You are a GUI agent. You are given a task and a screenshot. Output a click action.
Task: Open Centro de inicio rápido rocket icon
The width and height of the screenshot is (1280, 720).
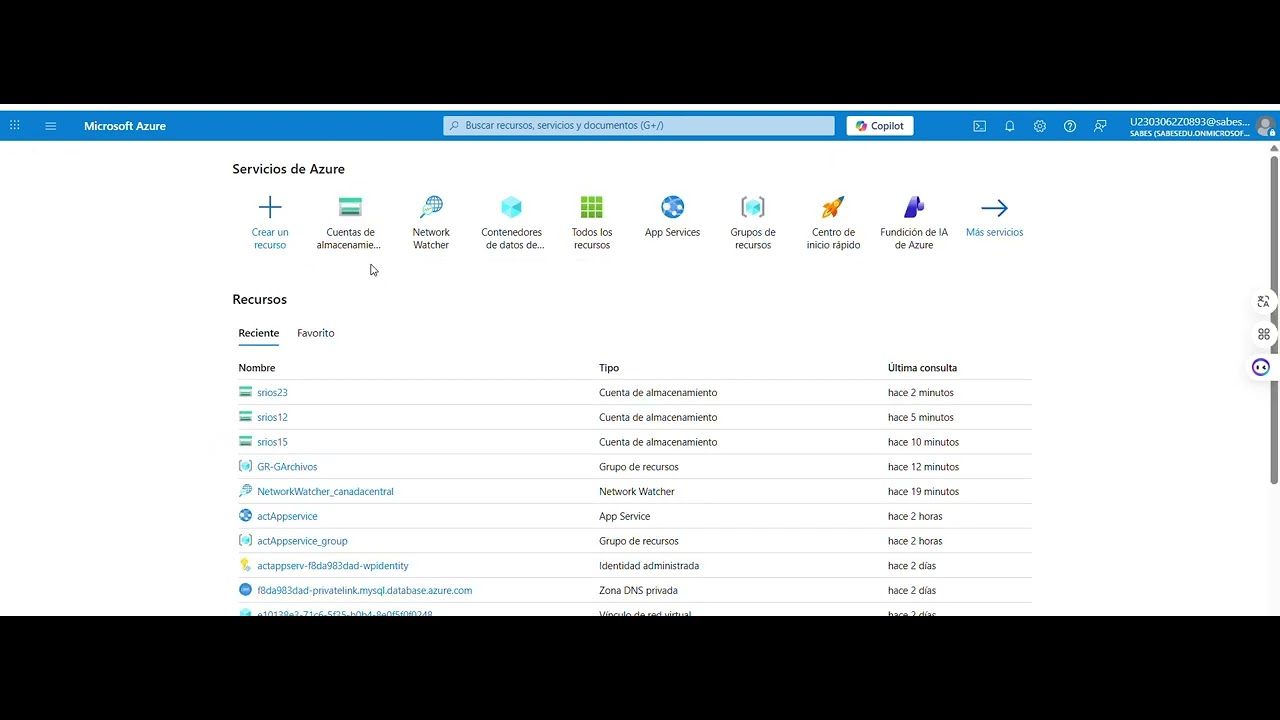coord(833,207)
